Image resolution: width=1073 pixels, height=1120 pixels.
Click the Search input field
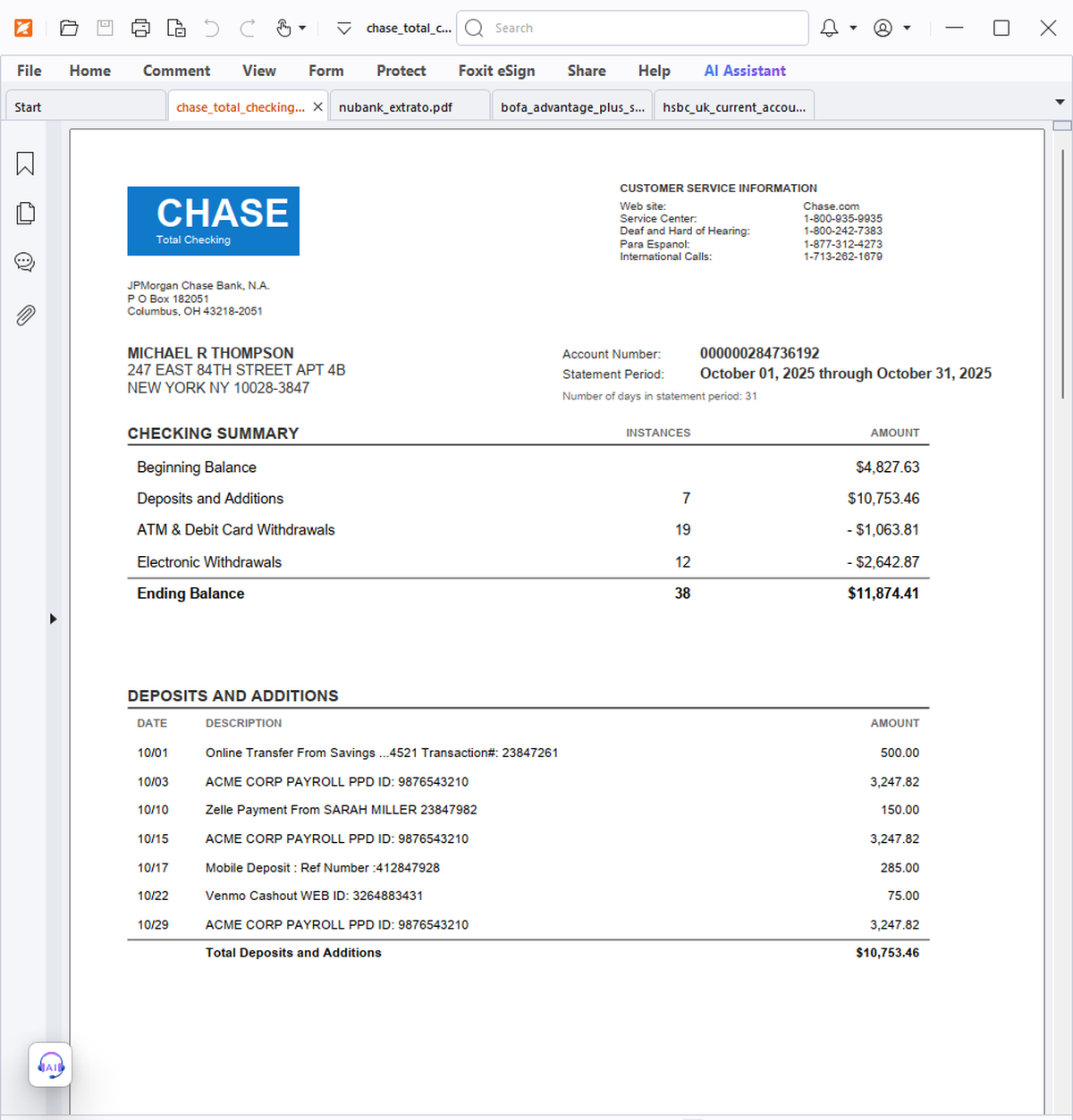[x=632, y=28]
